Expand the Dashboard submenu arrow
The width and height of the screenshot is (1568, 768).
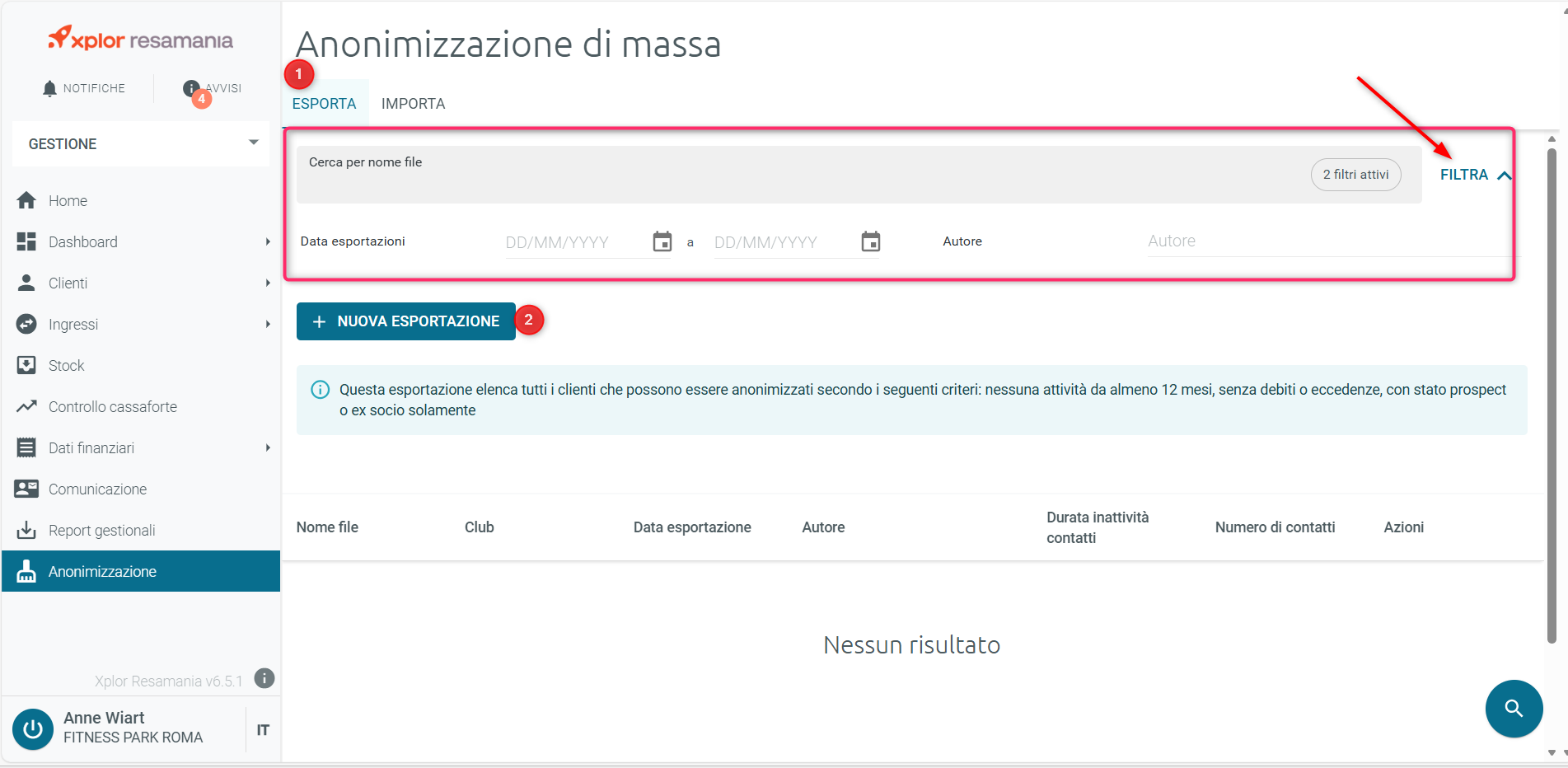tap(268, 241)
